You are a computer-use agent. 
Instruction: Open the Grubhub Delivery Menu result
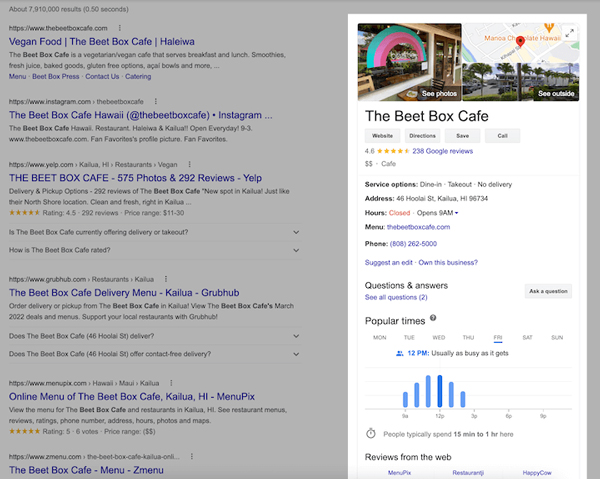[124, 293]
